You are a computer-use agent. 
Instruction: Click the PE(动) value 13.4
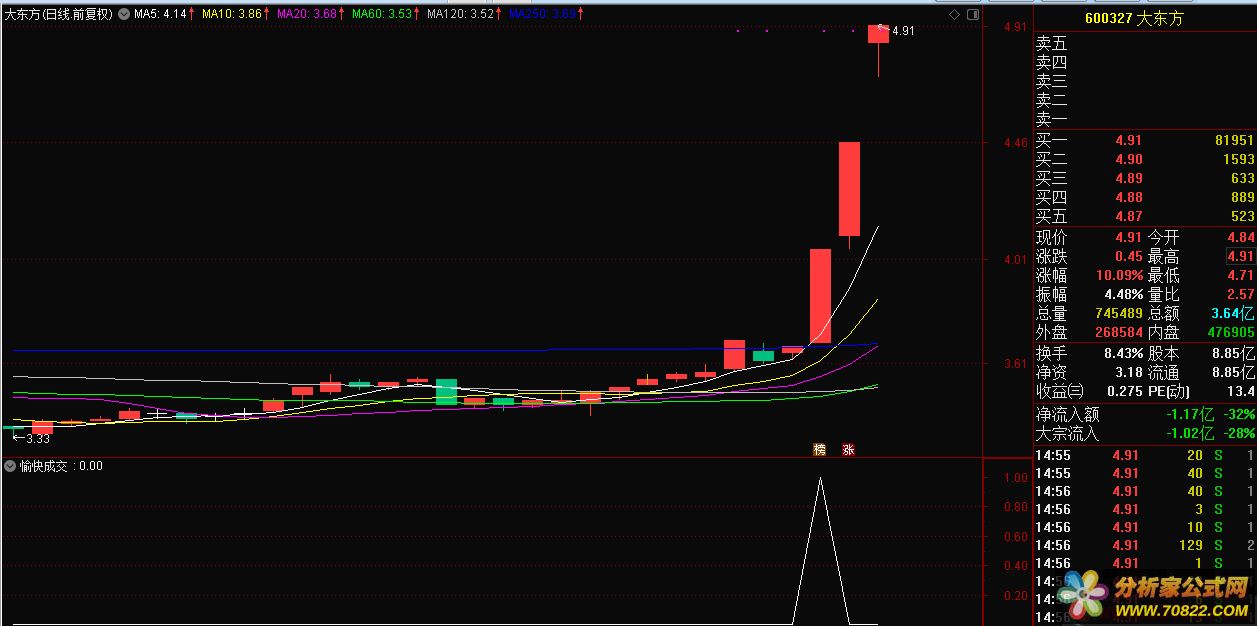(1240, 392)
